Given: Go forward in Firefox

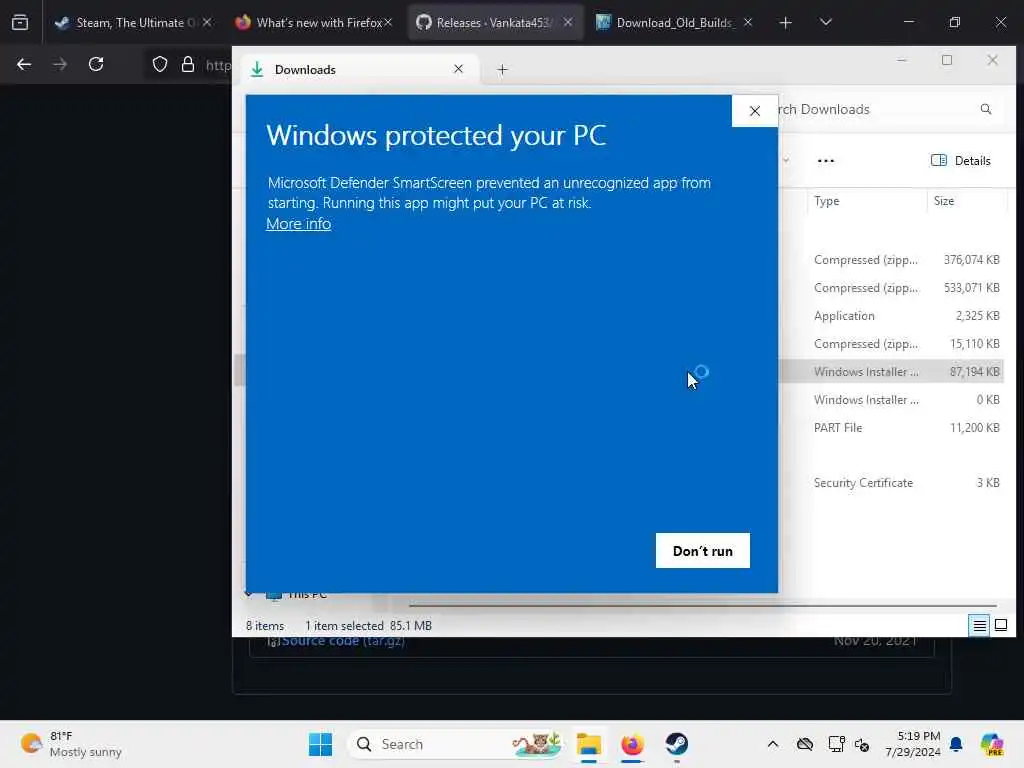Looking at the screenshot, I should click(x=59, y=64).
